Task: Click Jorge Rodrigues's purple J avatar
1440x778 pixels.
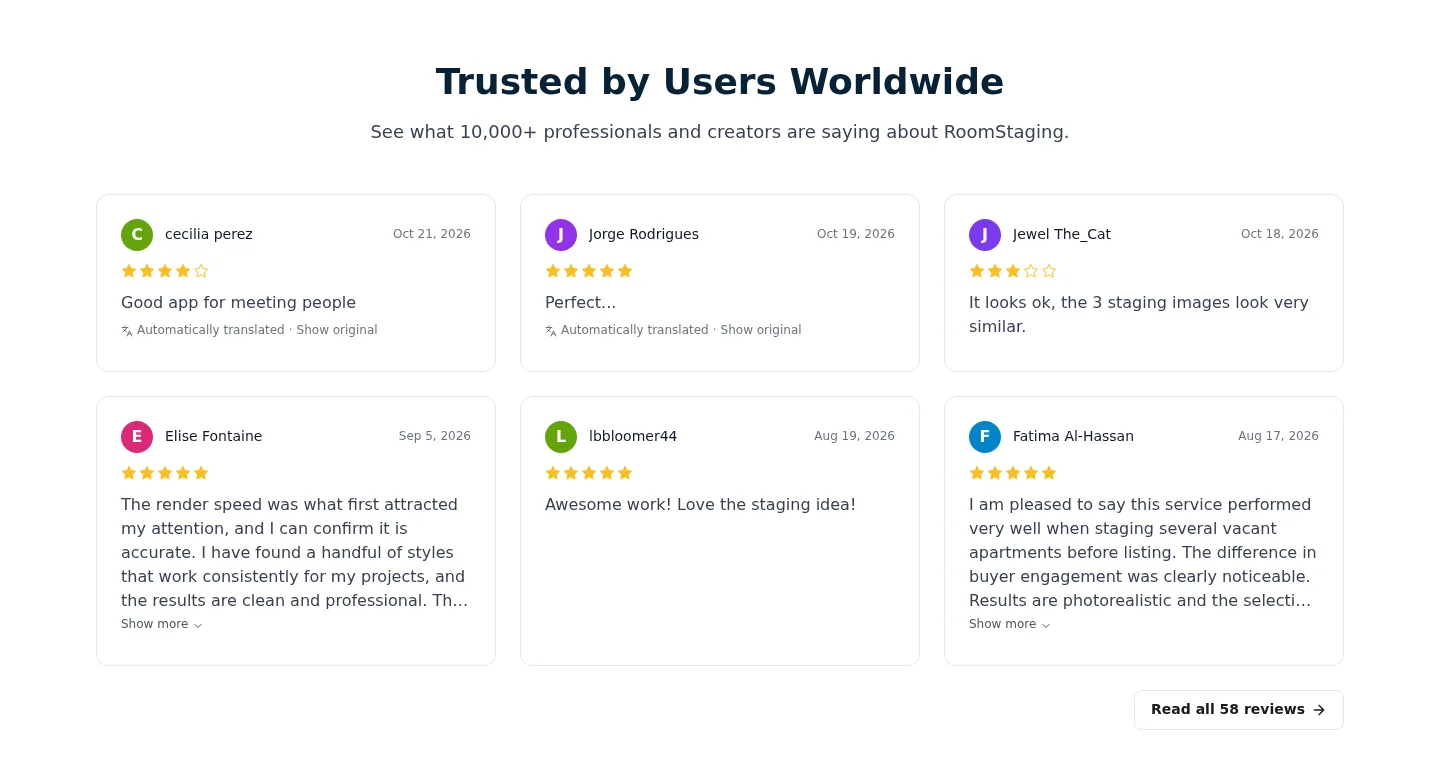Action: click(561, 235)
